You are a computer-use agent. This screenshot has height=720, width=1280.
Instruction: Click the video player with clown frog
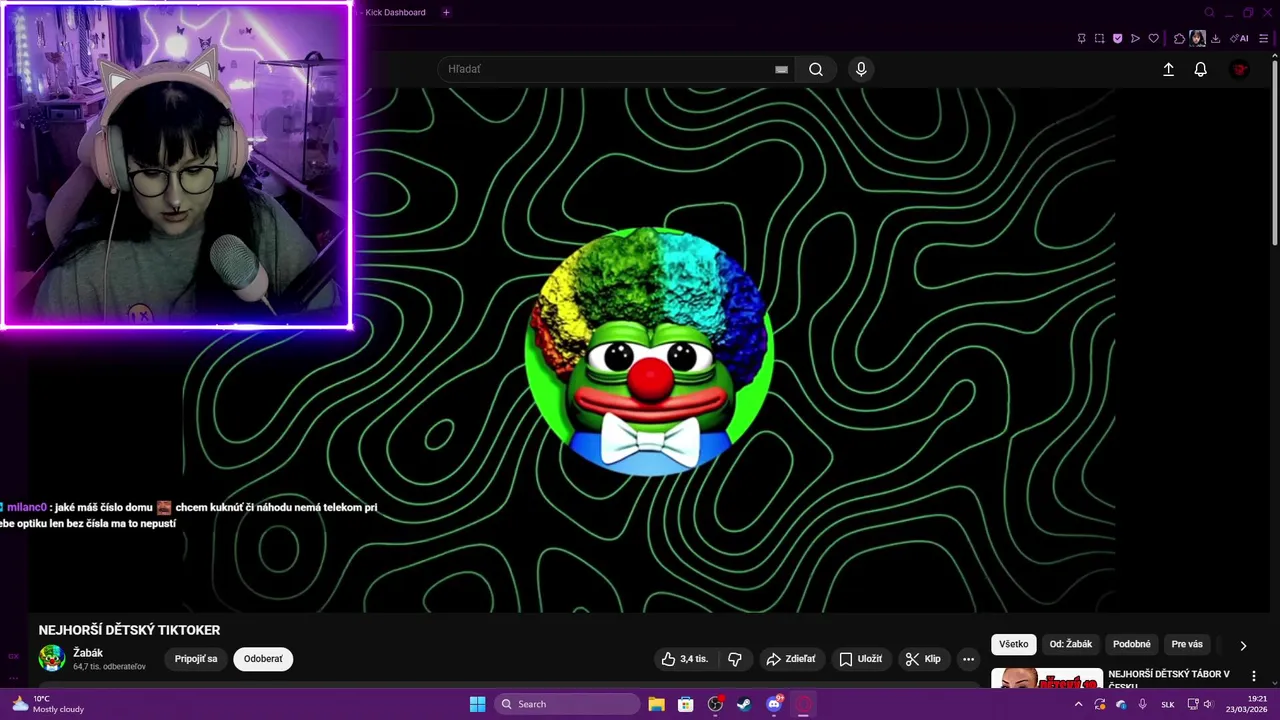coord(650,350)
